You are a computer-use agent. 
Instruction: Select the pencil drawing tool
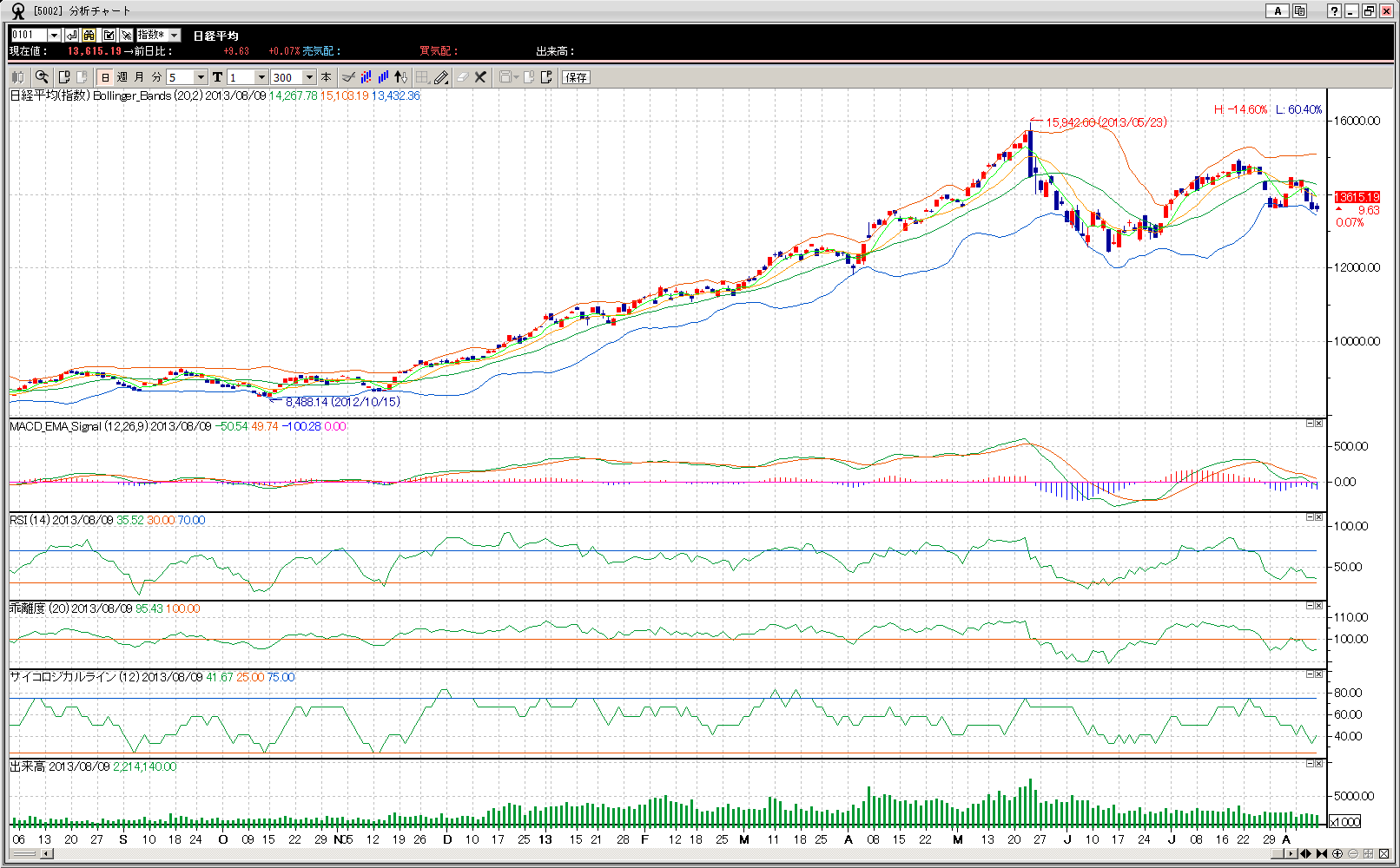(x=441, y=77)
